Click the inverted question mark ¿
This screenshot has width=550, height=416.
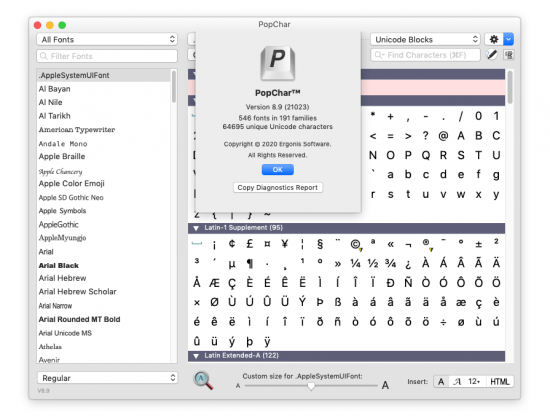[x=408, y=264]
